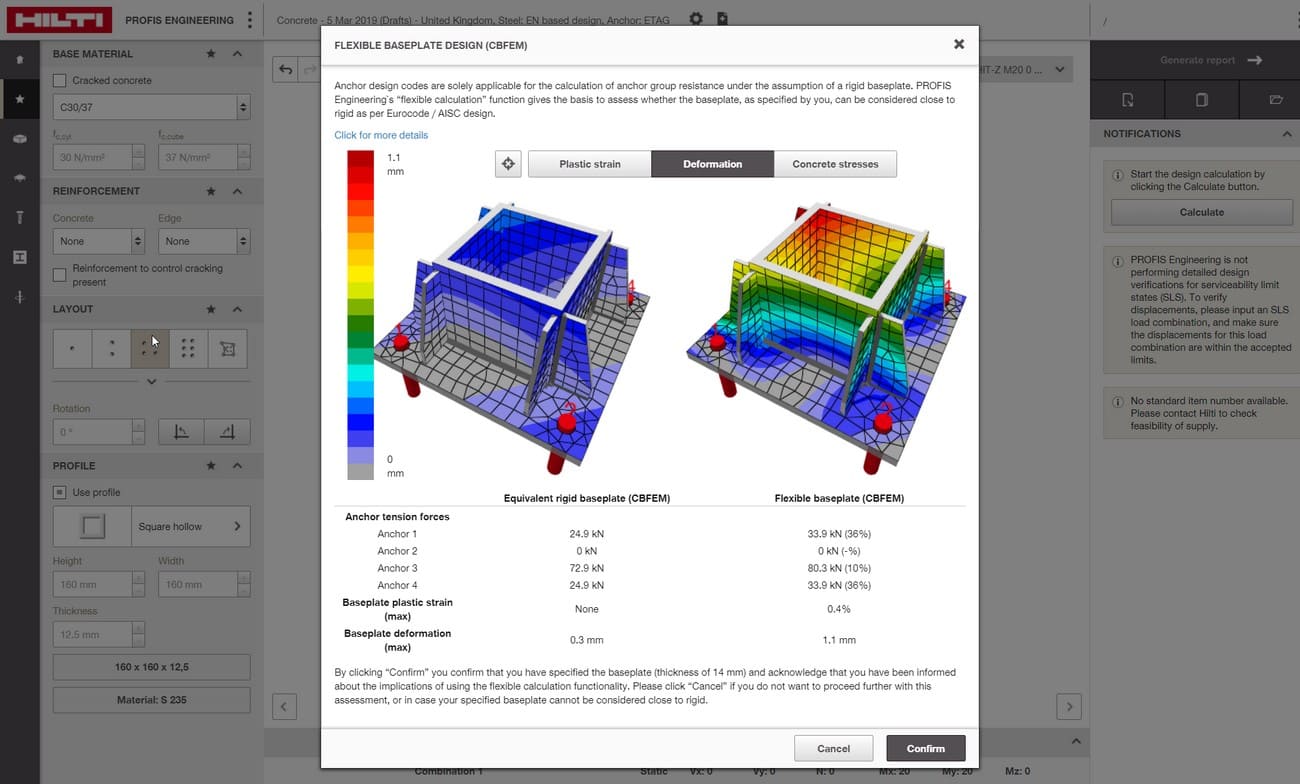Switch to Concrete stresses view

835,164
